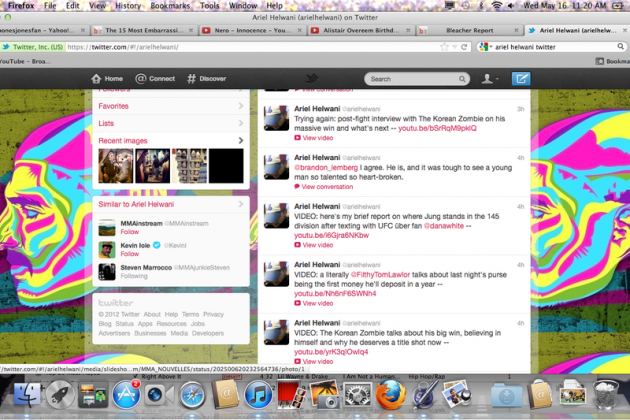
Task: Expand the Recent images chevron
Action: [241, 140]
